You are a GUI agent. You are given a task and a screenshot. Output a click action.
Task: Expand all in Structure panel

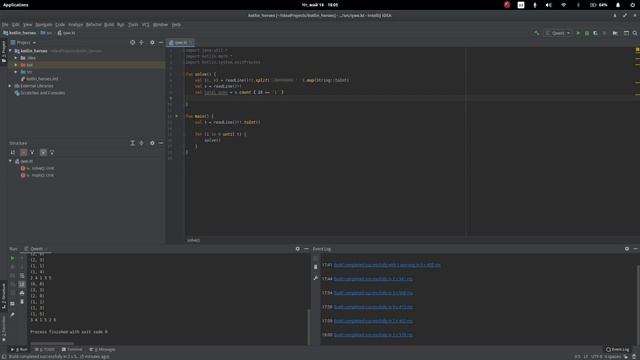132,143
